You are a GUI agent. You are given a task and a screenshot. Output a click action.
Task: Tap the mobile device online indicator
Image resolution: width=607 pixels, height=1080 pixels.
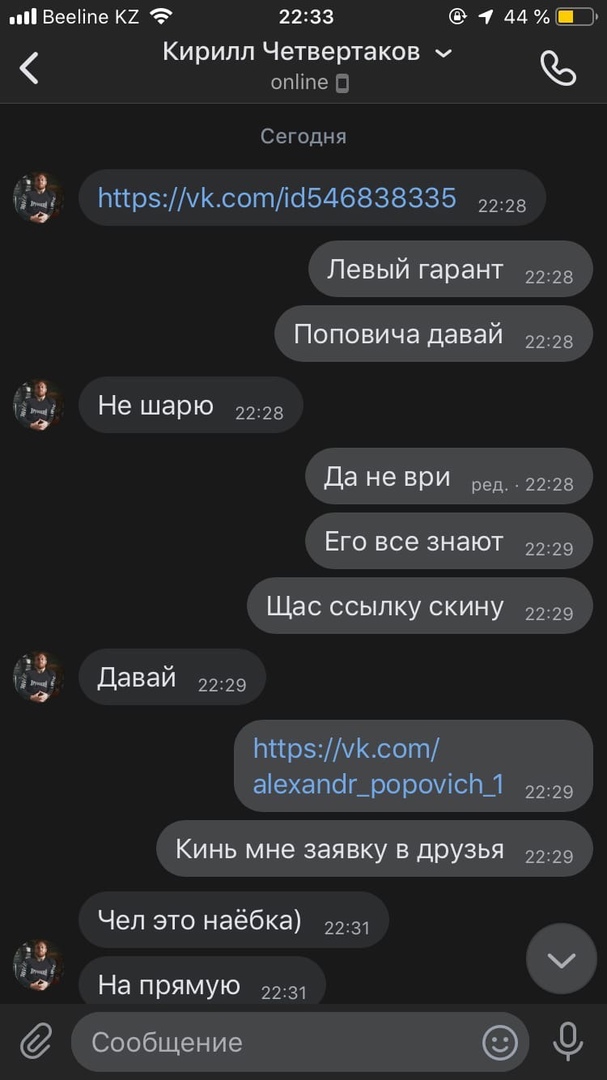point(342,83)
